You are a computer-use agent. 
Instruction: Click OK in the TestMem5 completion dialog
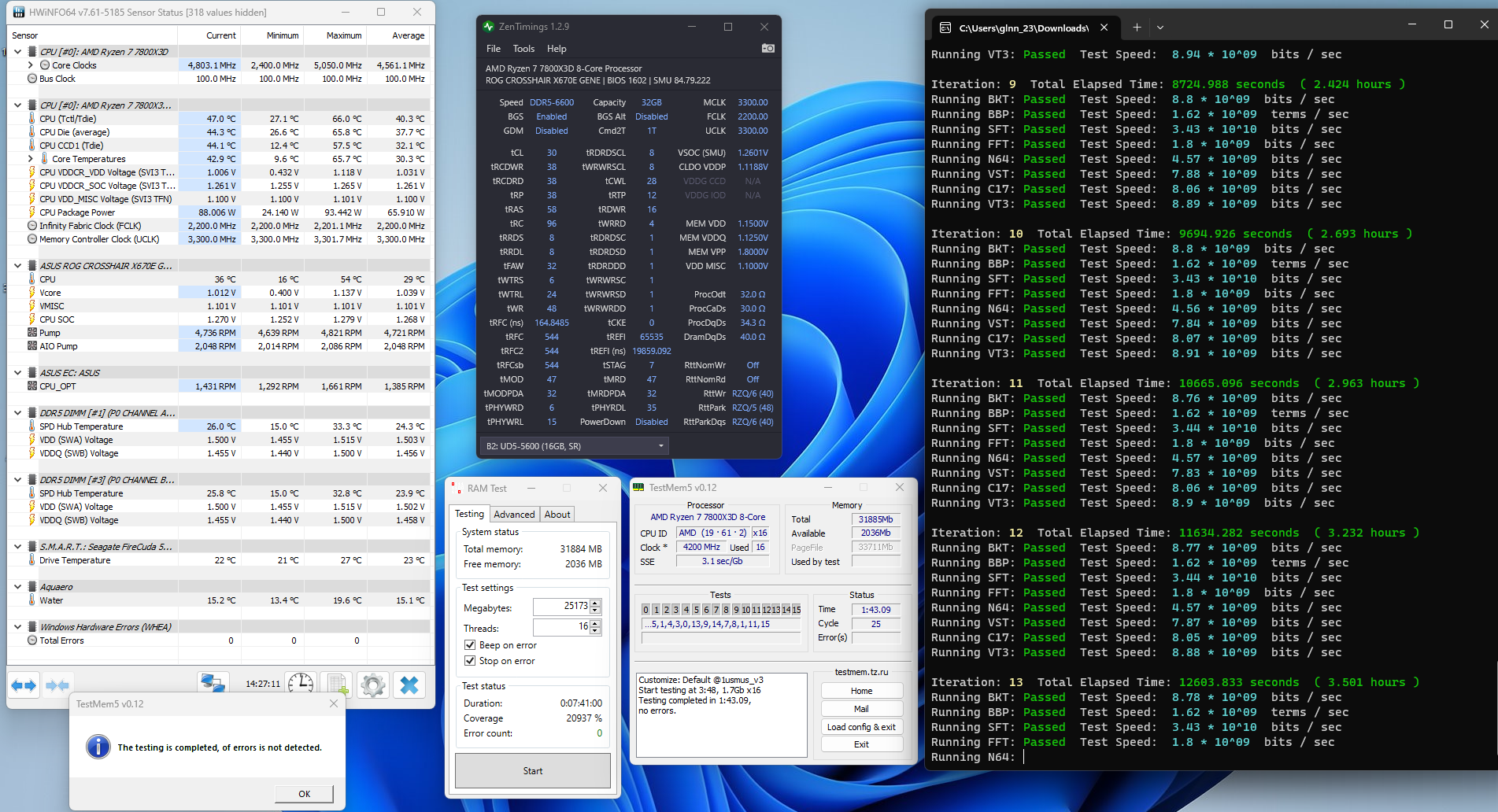click(304, 794)
